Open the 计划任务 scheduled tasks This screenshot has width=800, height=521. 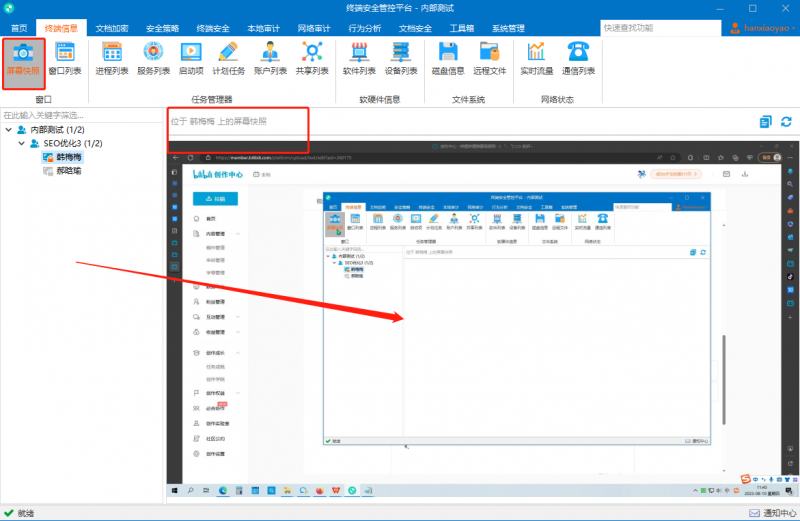[x=228, y=59]
